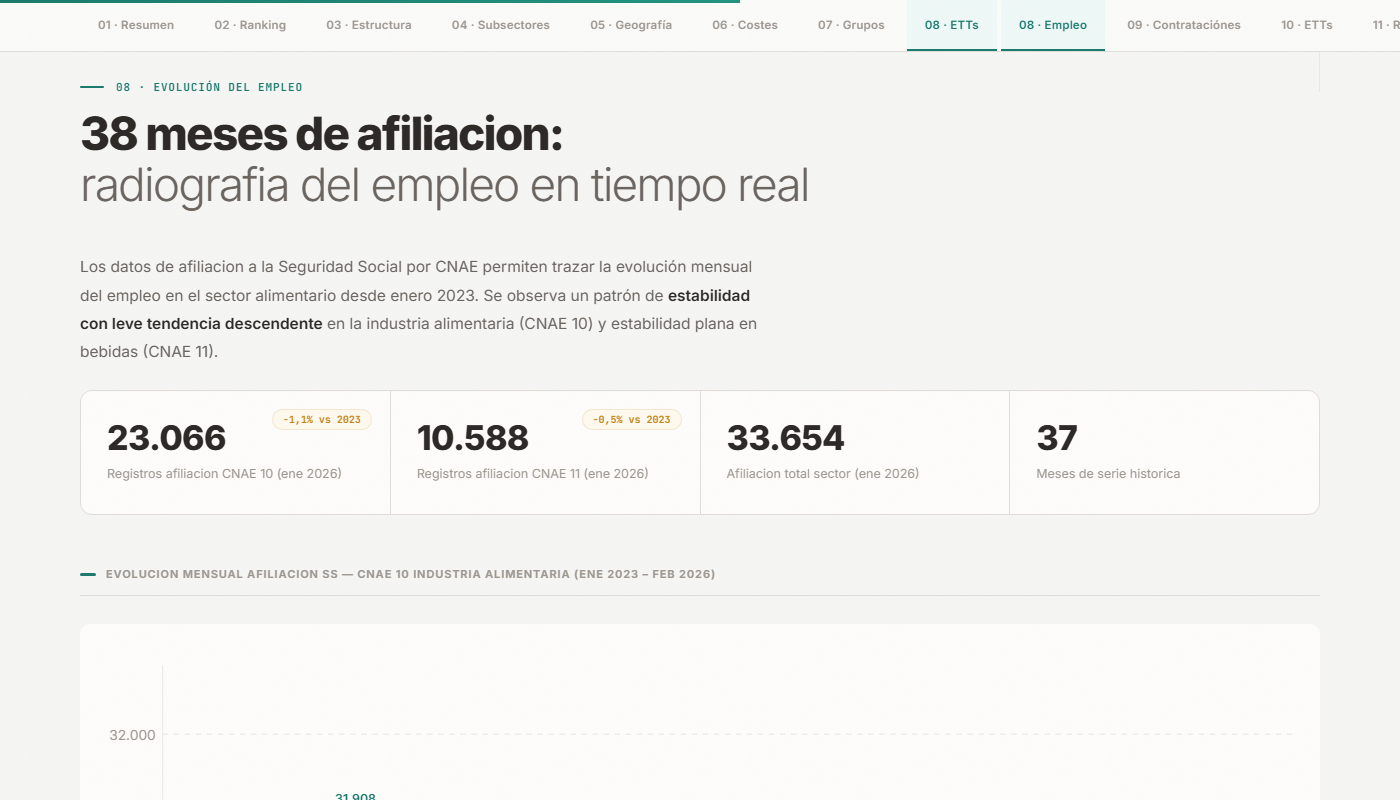This screenshot has height=800, width=1400.
Task: Click the 08 · ETTs tab
Action: tap(952, 25)
